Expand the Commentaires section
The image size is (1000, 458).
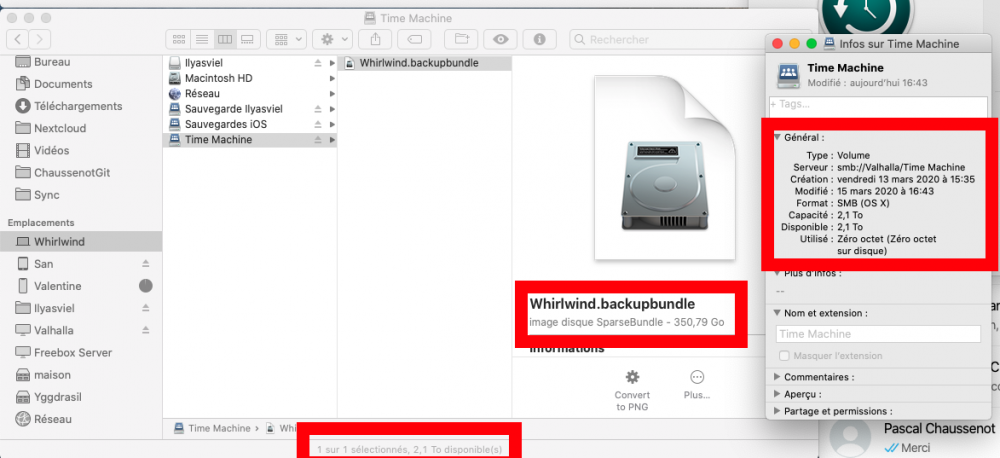click(x=778, y=377)
